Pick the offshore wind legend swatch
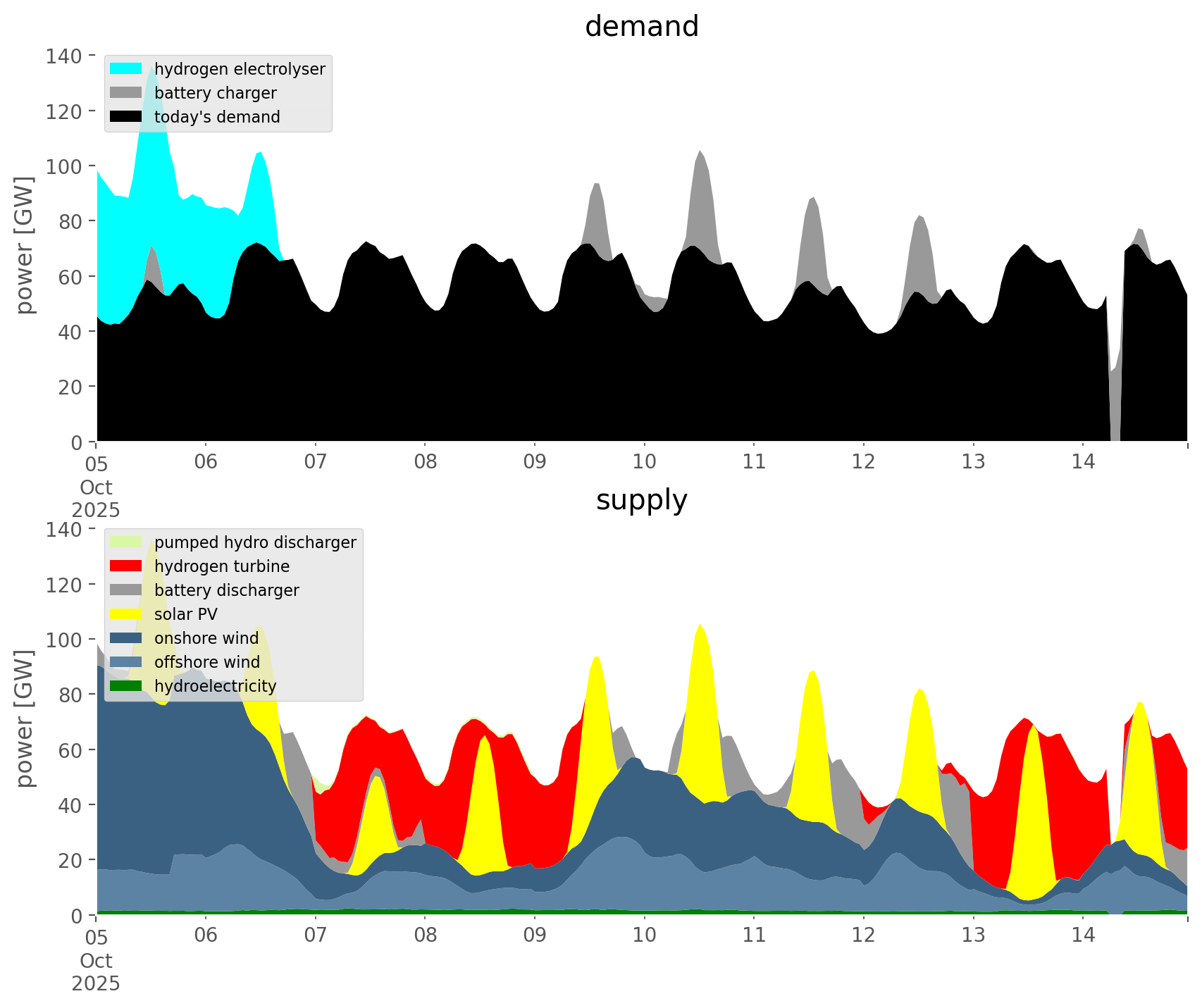The width and height of the screenshot is (1202, 1008). pos(126,662)
